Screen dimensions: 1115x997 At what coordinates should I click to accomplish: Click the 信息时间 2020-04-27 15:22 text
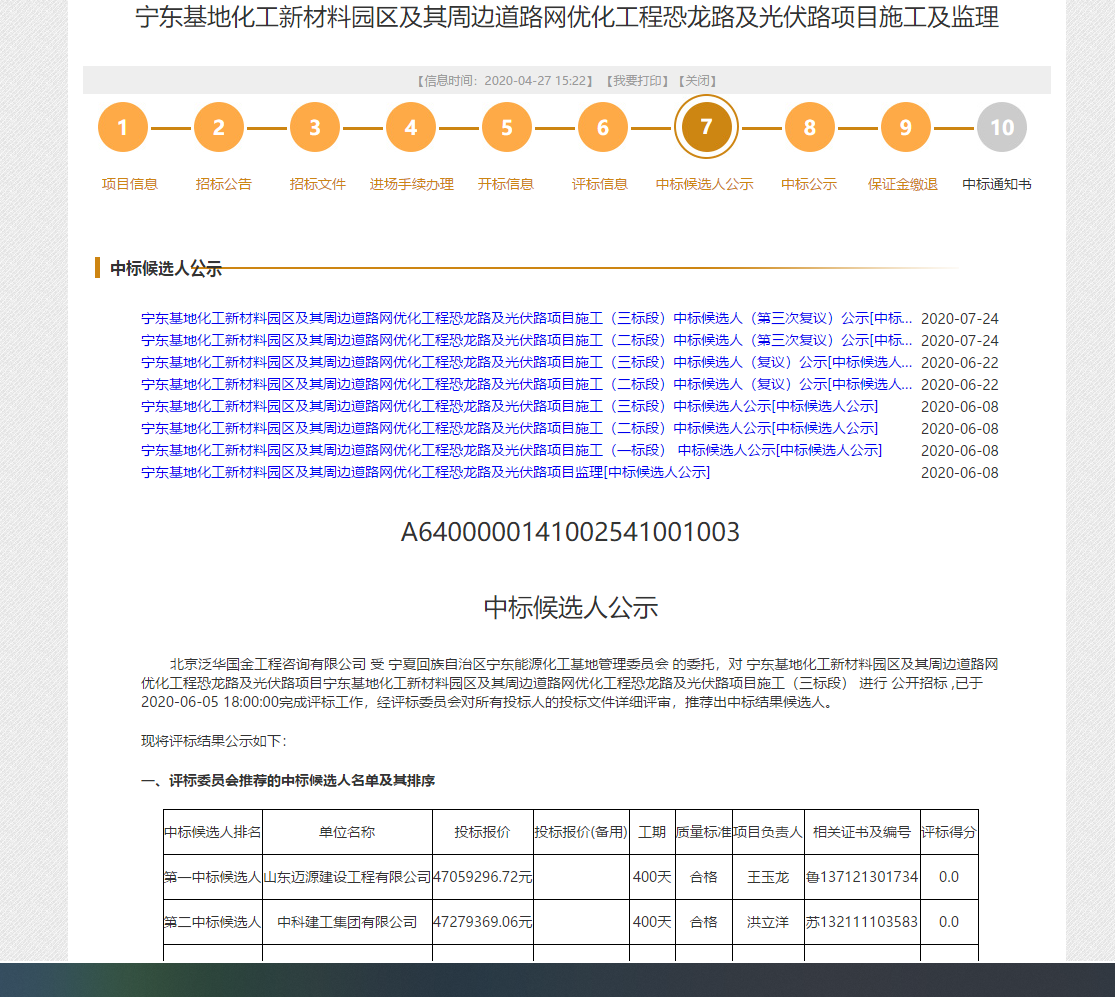click(x=505, y=80)
